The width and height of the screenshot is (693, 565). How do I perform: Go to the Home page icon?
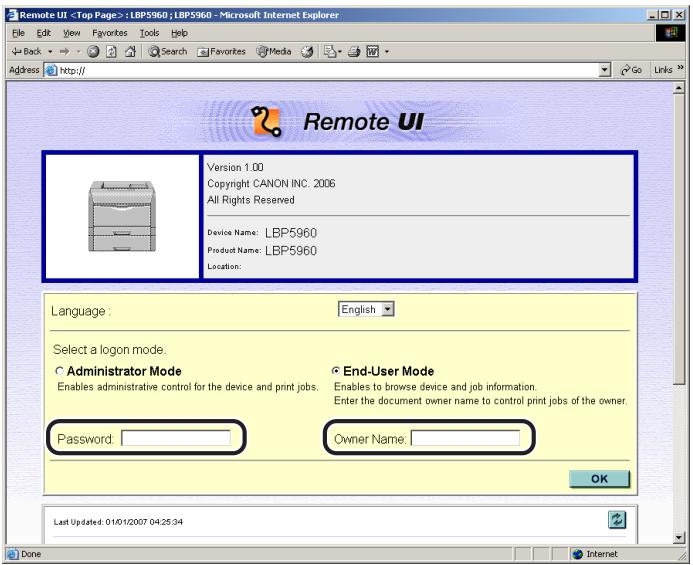[130, 52]
